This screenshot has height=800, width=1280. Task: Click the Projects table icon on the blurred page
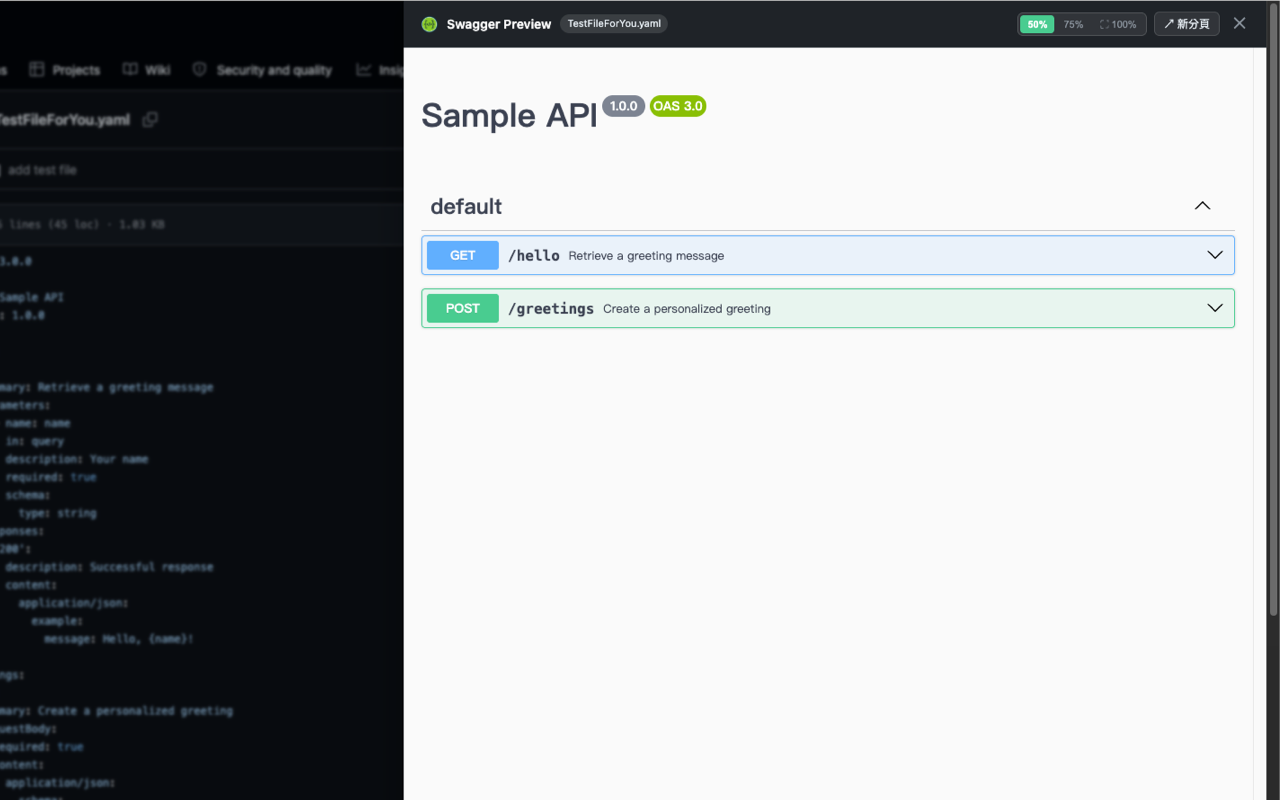[x=37, y=70]
